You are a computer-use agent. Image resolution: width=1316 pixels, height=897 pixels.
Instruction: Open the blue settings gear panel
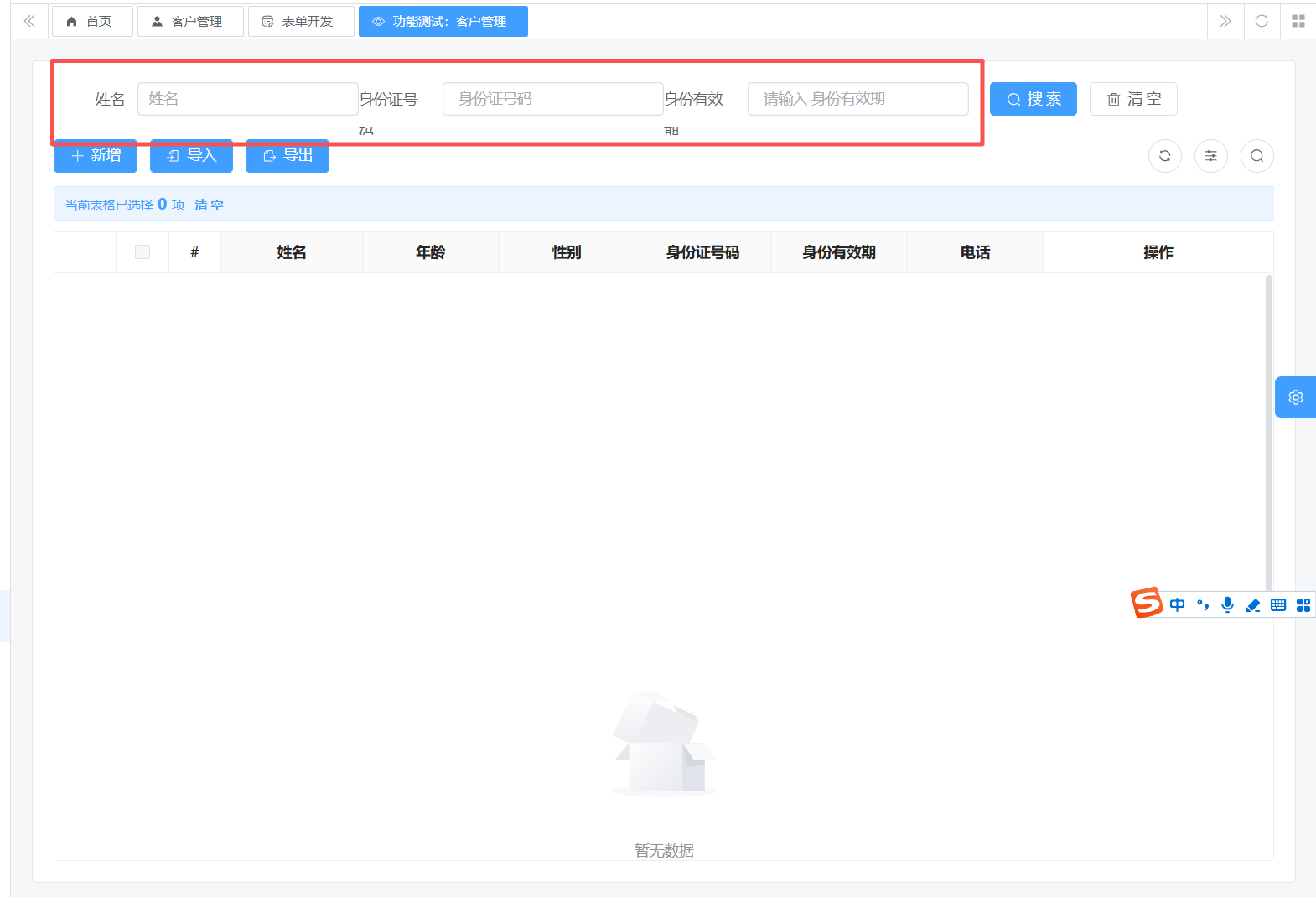pyautogui.click(x=1295, y=397)
